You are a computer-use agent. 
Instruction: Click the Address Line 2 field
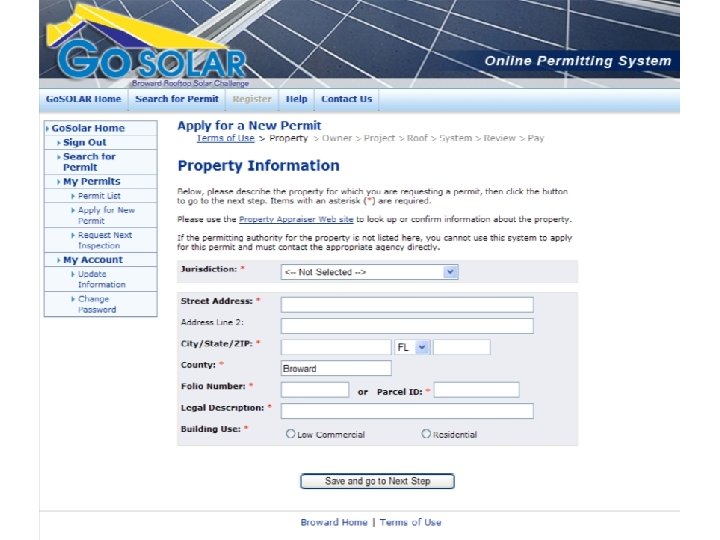(x=407, y=326)
